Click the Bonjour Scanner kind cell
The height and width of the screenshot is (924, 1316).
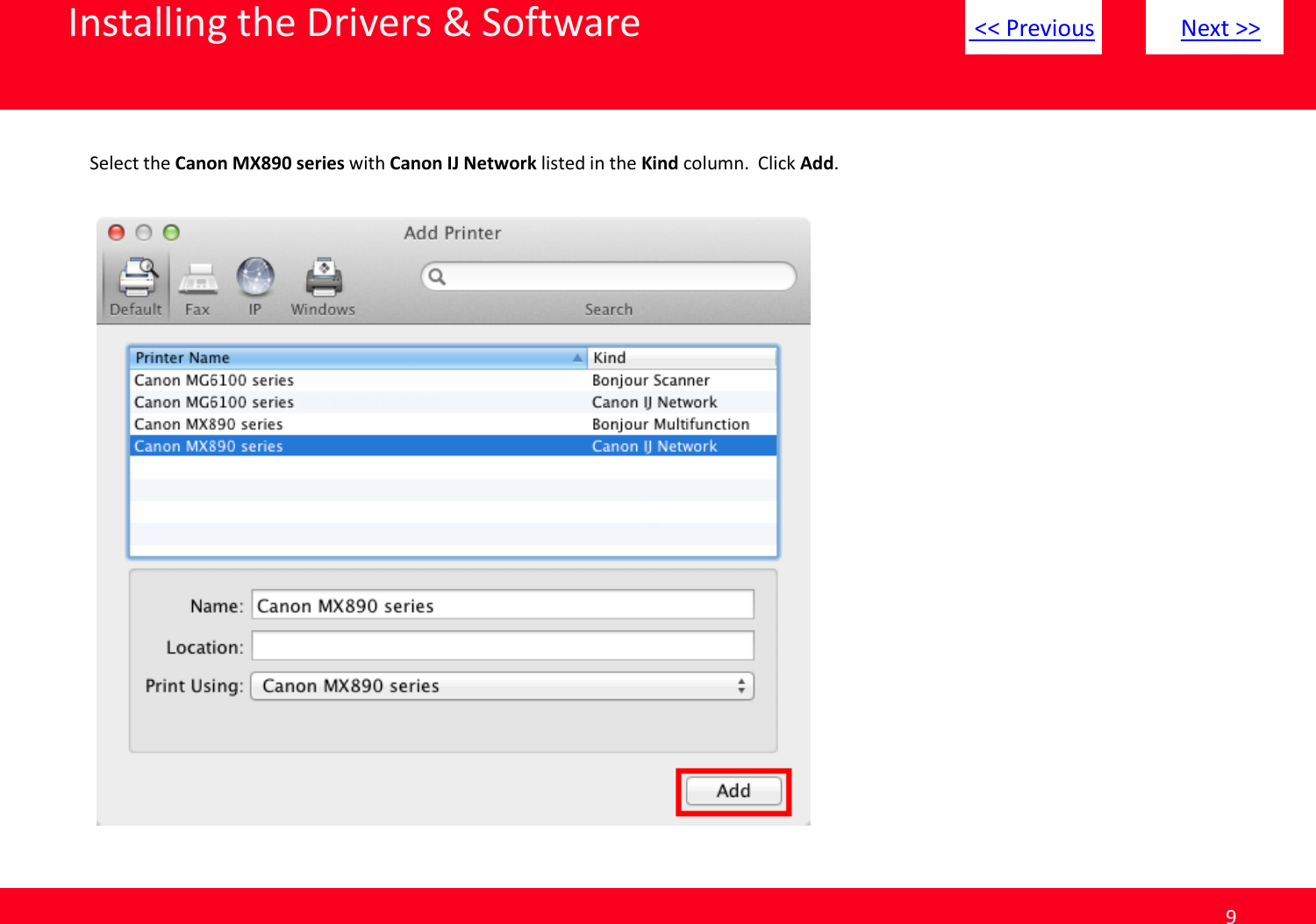point(651,380)
